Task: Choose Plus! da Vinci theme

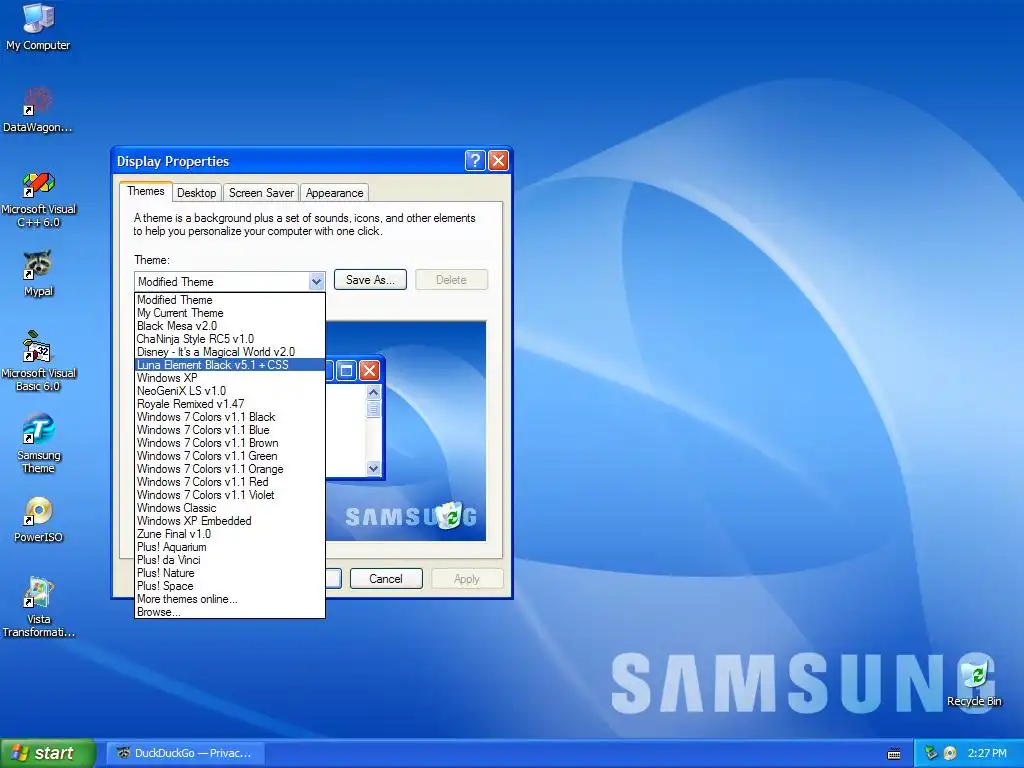Action: coord(230,560)
